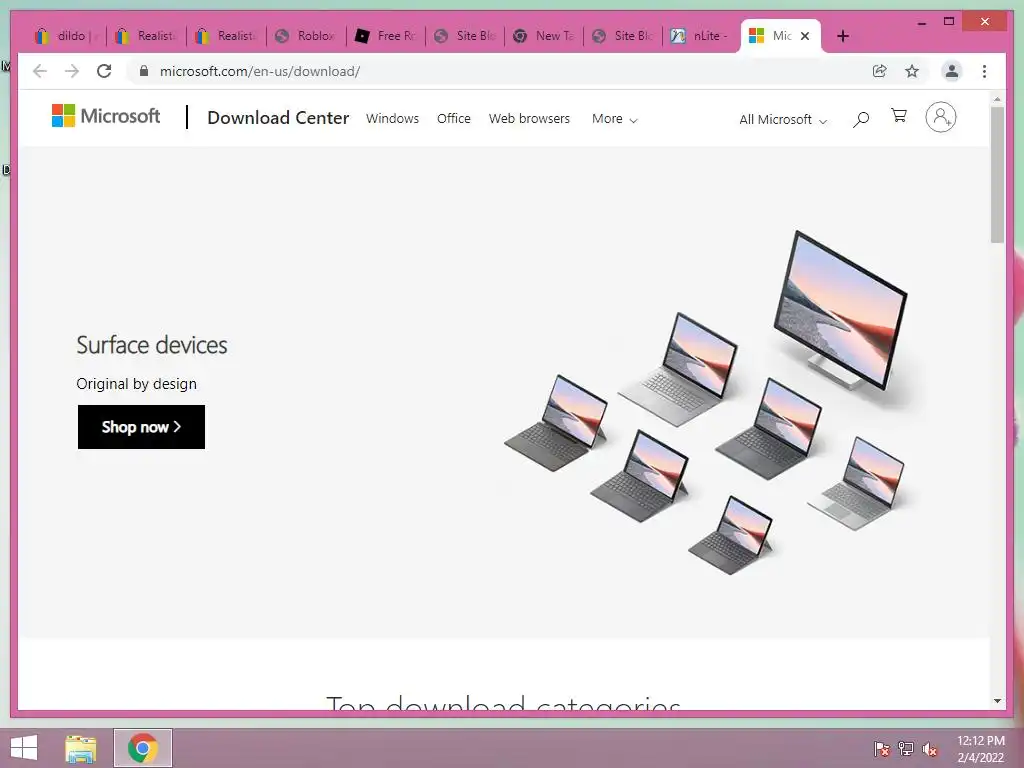Click the share page icon in address bar
Image resolution: width=1024 pixels, height=768 pixels.
(880, 71)
